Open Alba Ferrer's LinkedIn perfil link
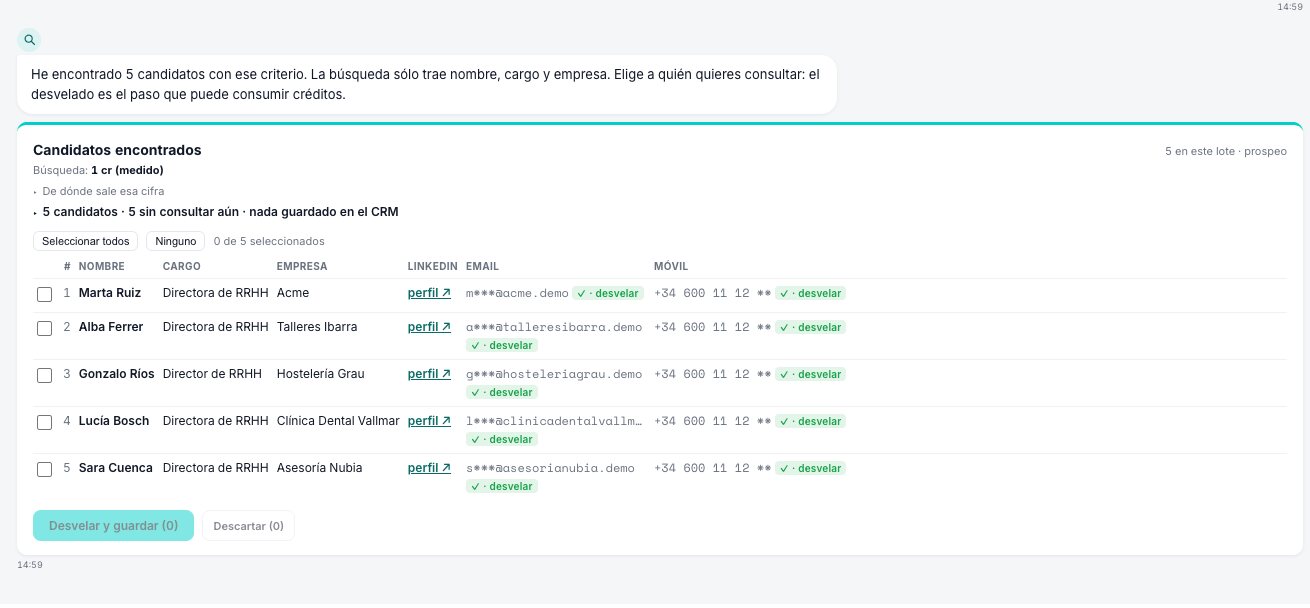This screenshot has width=1310, height=608. point(429,327)
